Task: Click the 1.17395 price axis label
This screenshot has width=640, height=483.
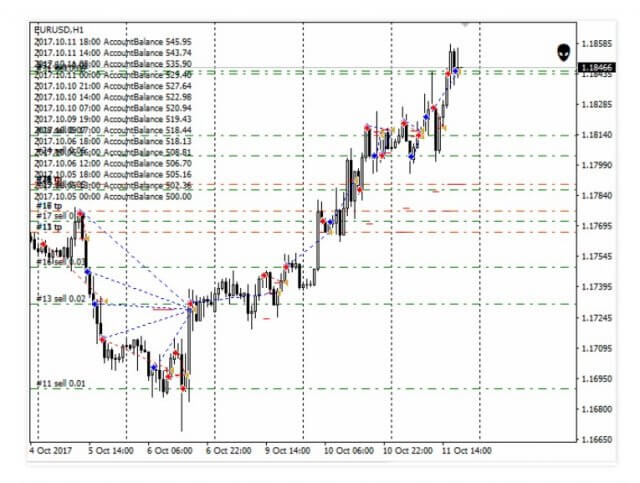Action: (x=597, y=287)
